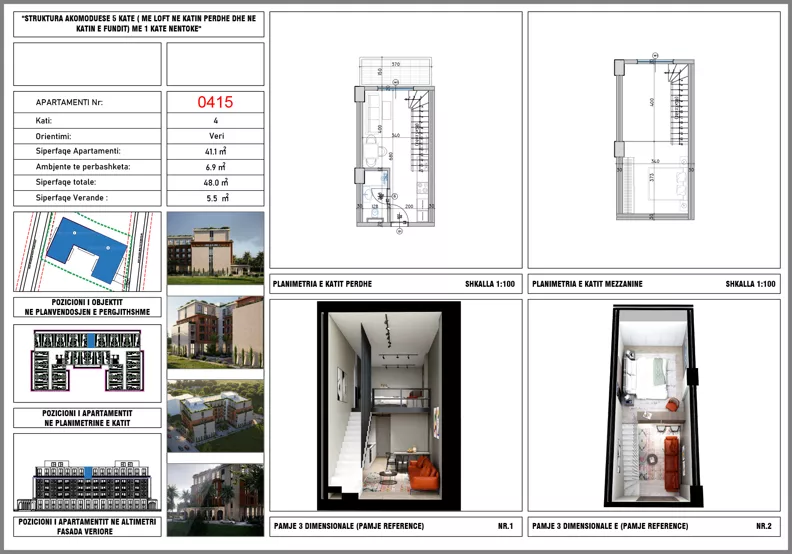Viewport: 792px width, 554px height.
Task: Click the veranda area value 5.5 m²
Action: pyautogui.click(x=217, y=198)
